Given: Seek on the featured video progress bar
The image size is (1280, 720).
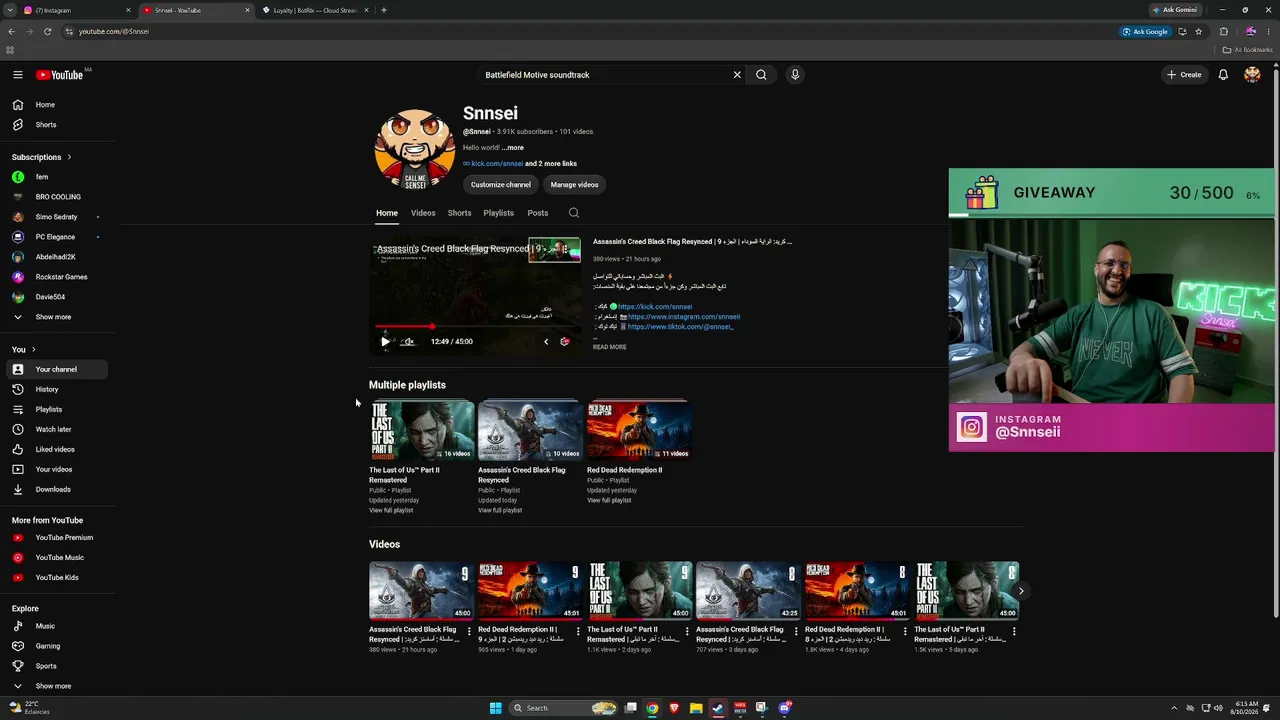Looking at the screenshot, I should point(475,326).
